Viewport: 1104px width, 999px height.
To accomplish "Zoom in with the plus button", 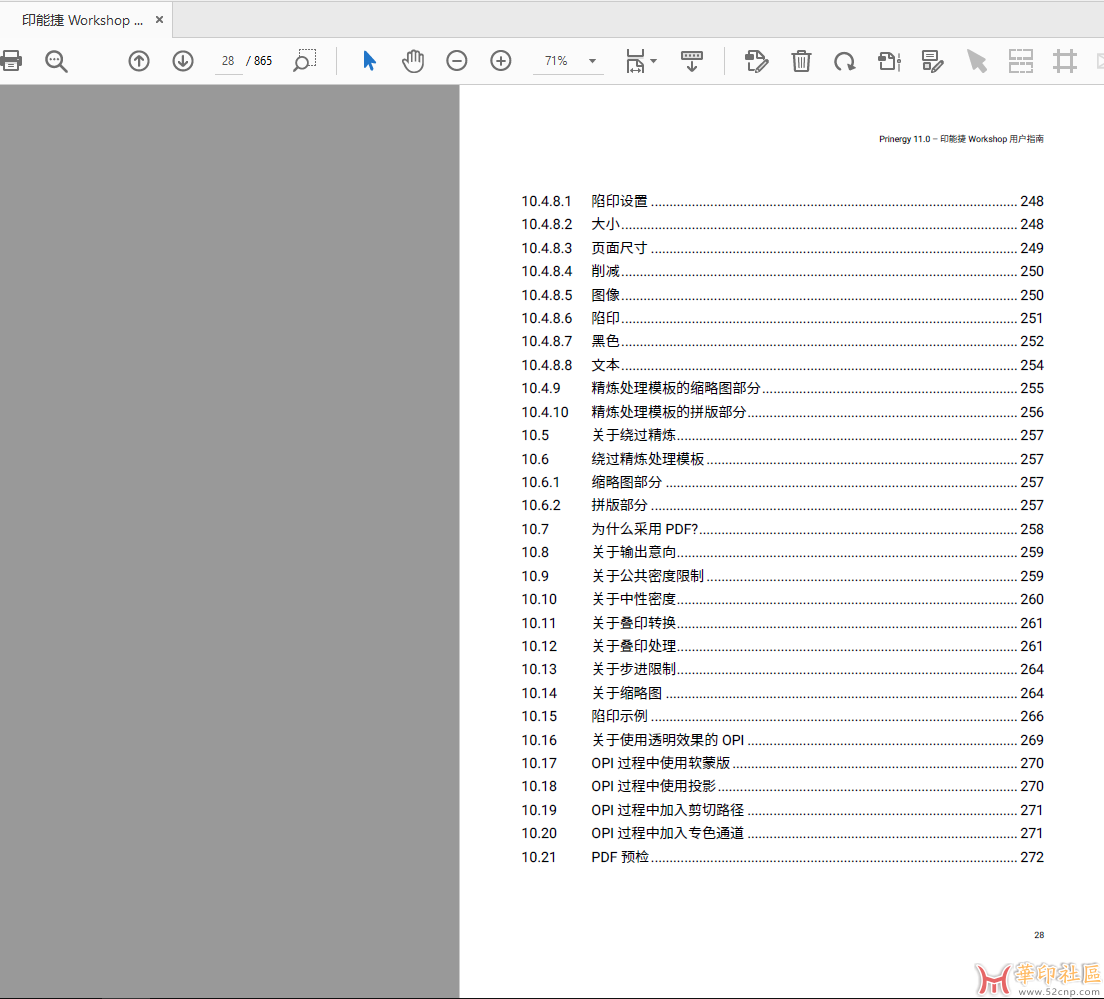I will coord(501,61).
